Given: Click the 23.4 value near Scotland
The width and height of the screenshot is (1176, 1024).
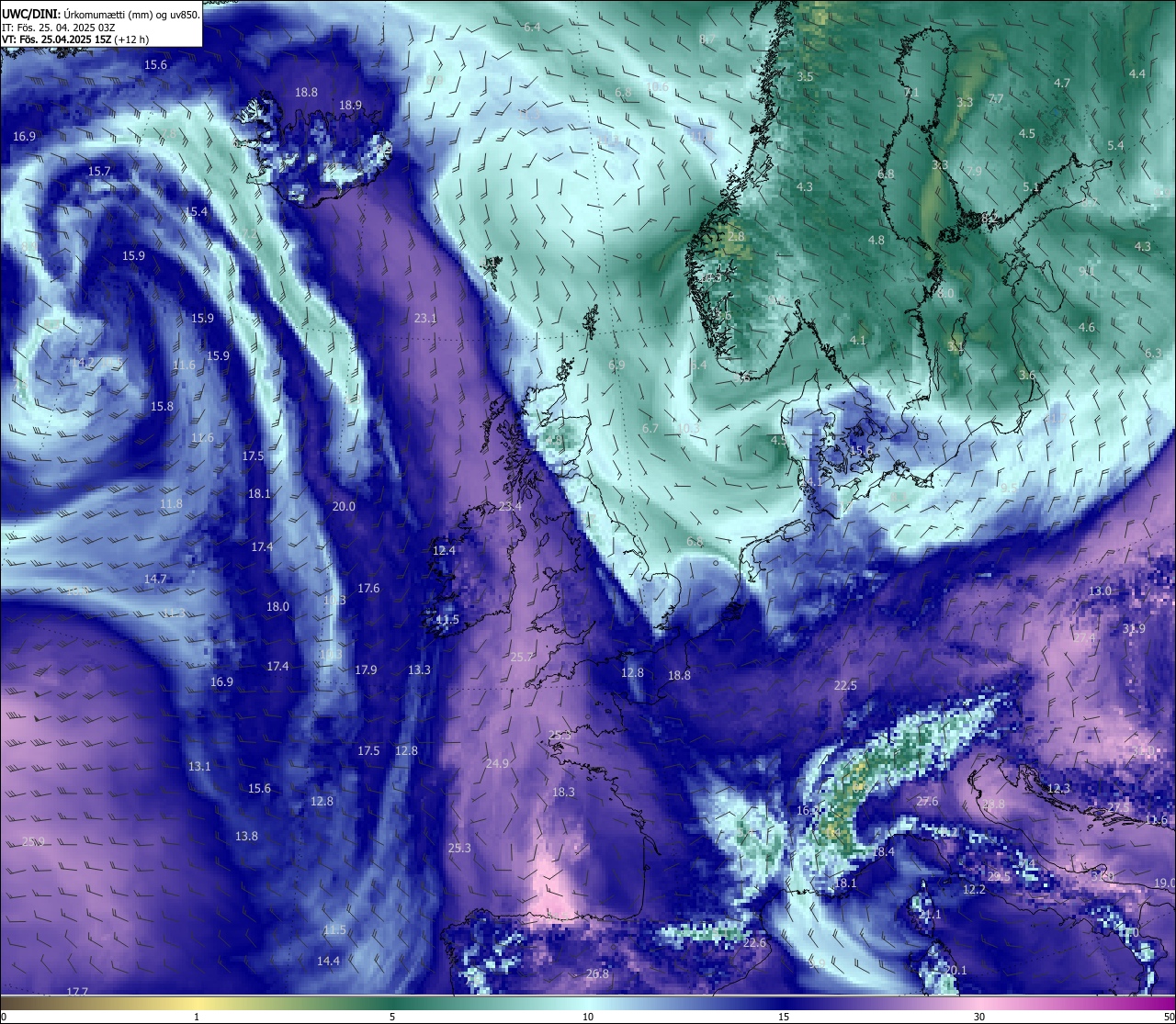Looking at the screenshot, I should [x=510, y=507].
